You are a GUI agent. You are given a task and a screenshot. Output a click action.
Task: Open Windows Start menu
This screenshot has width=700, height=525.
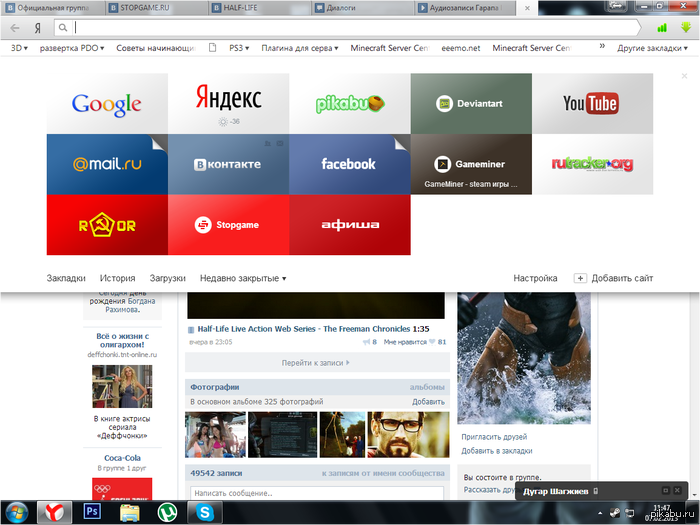[x=17, y=512]
